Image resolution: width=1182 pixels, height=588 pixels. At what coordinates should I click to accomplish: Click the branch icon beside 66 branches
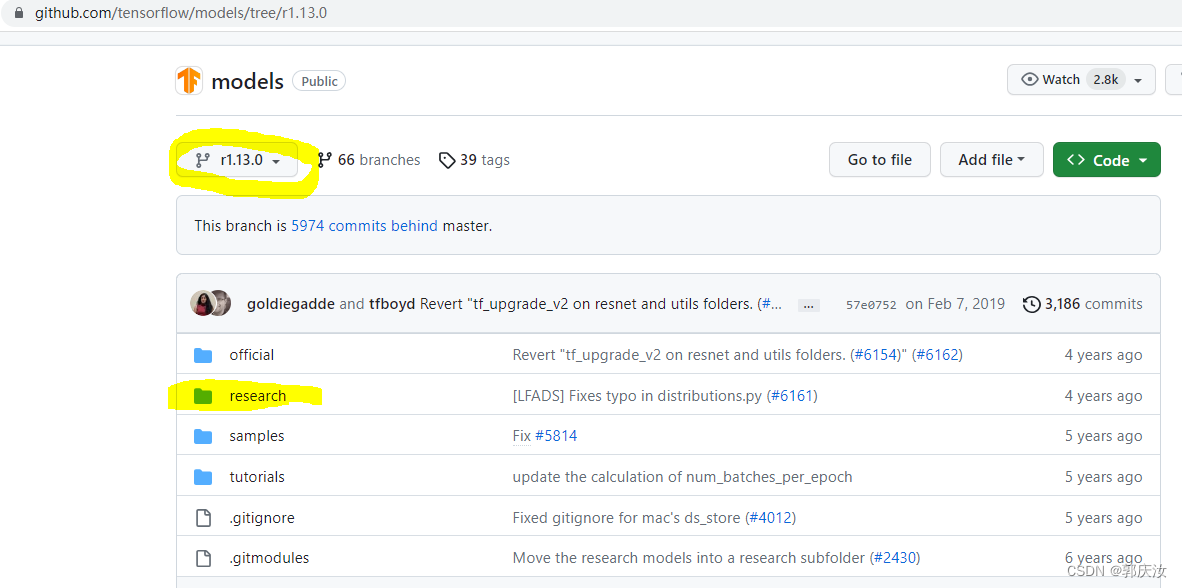[325, 160]
